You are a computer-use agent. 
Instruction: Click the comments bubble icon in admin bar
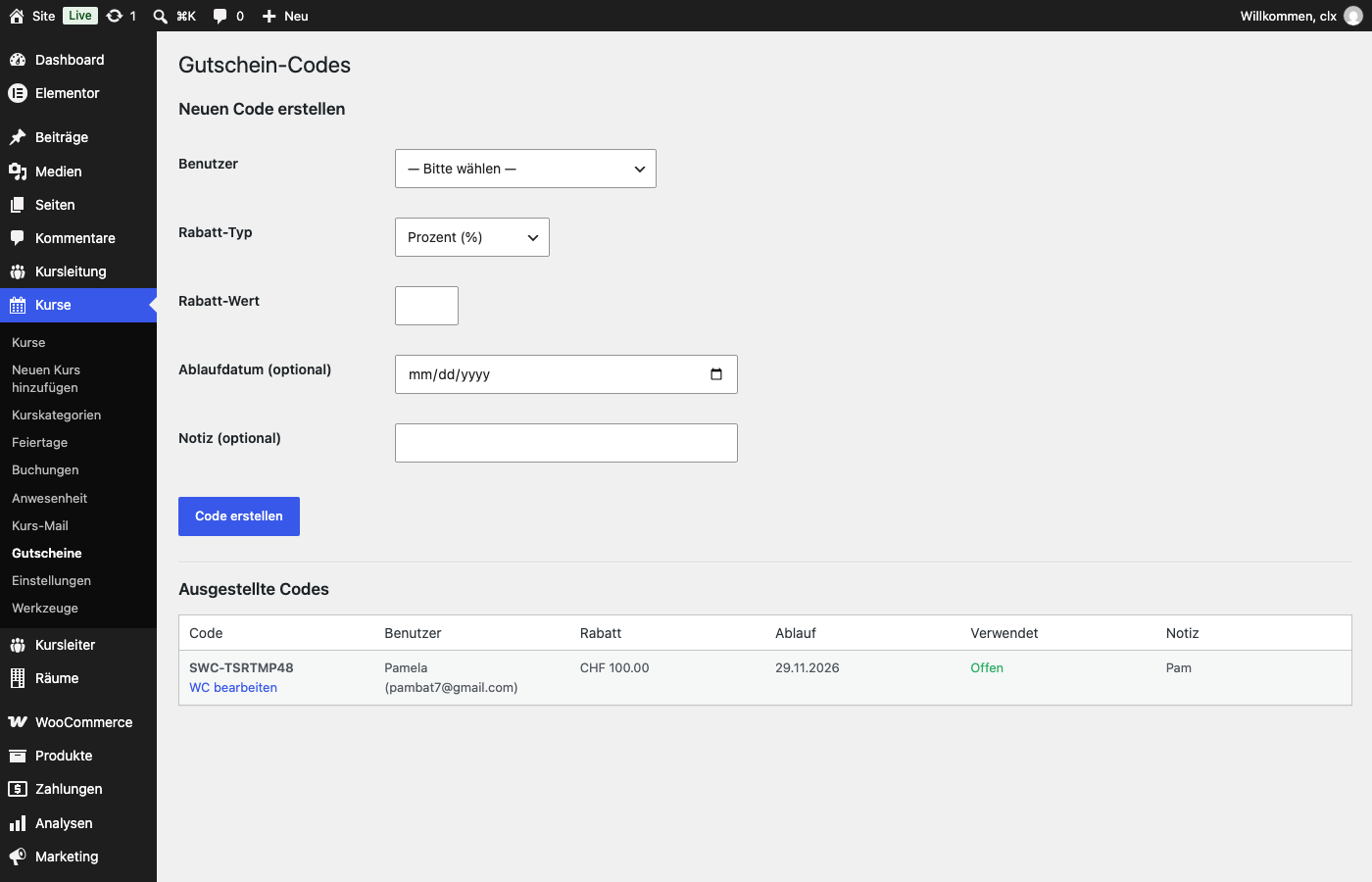tap(220, 16)
